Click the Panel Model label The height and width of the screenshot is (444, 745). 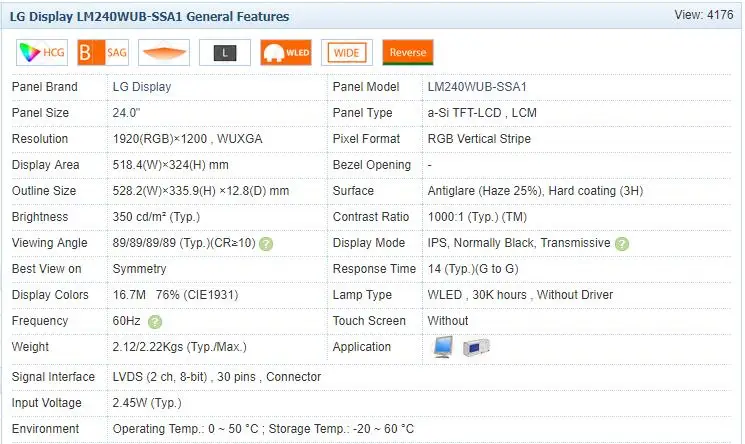pos(366,87)
